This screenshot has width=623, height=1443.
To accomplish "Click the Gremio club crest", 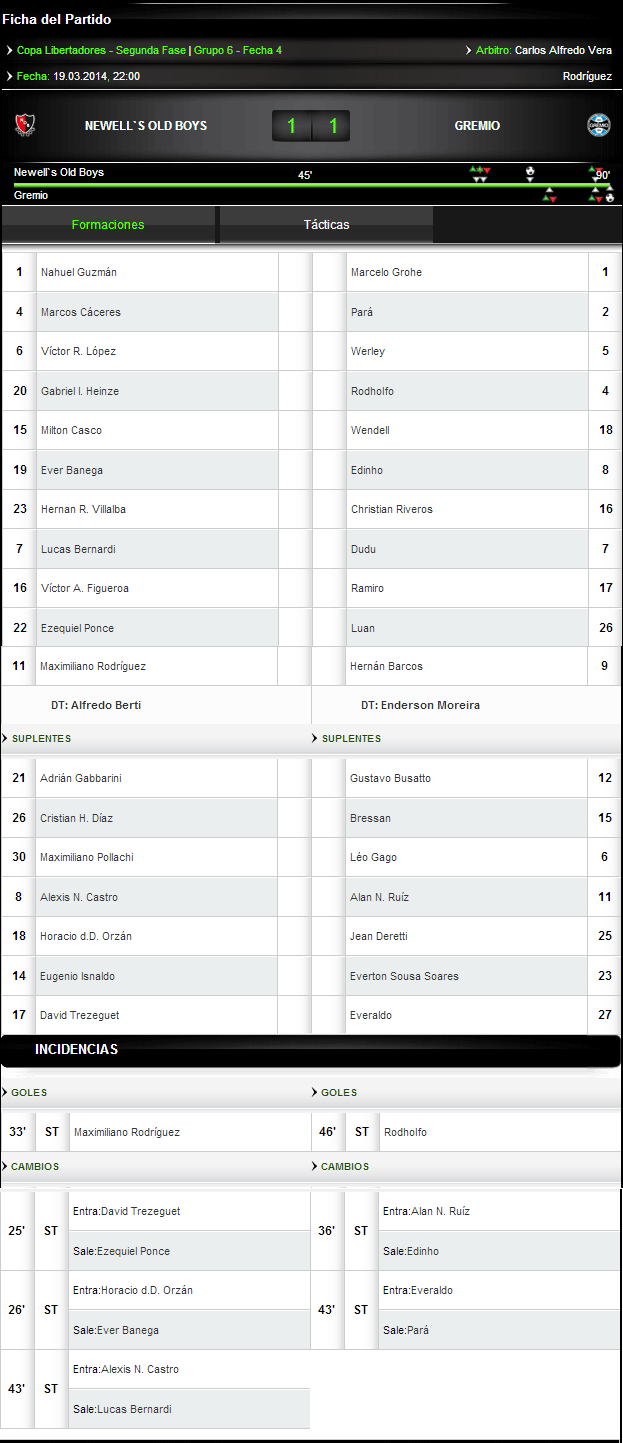I will (598, 125).
